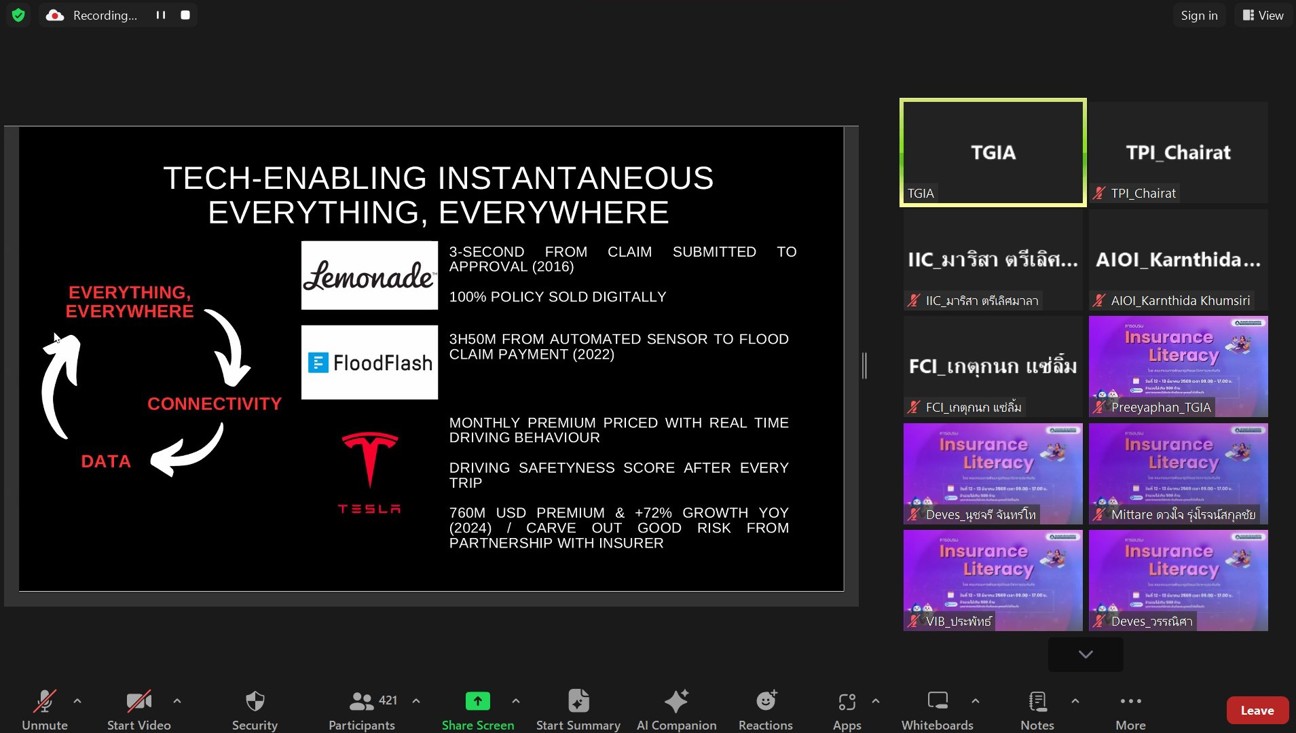Select the TGIA participant tile
The image size is (1296, 733).
(x=993, y=152)
